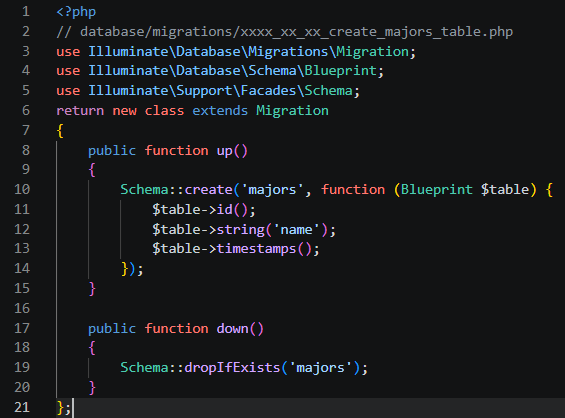This screenshot has width=565, height=418.
Task: Click 'string' method on line 12
Action: click(x=240, y=230)
